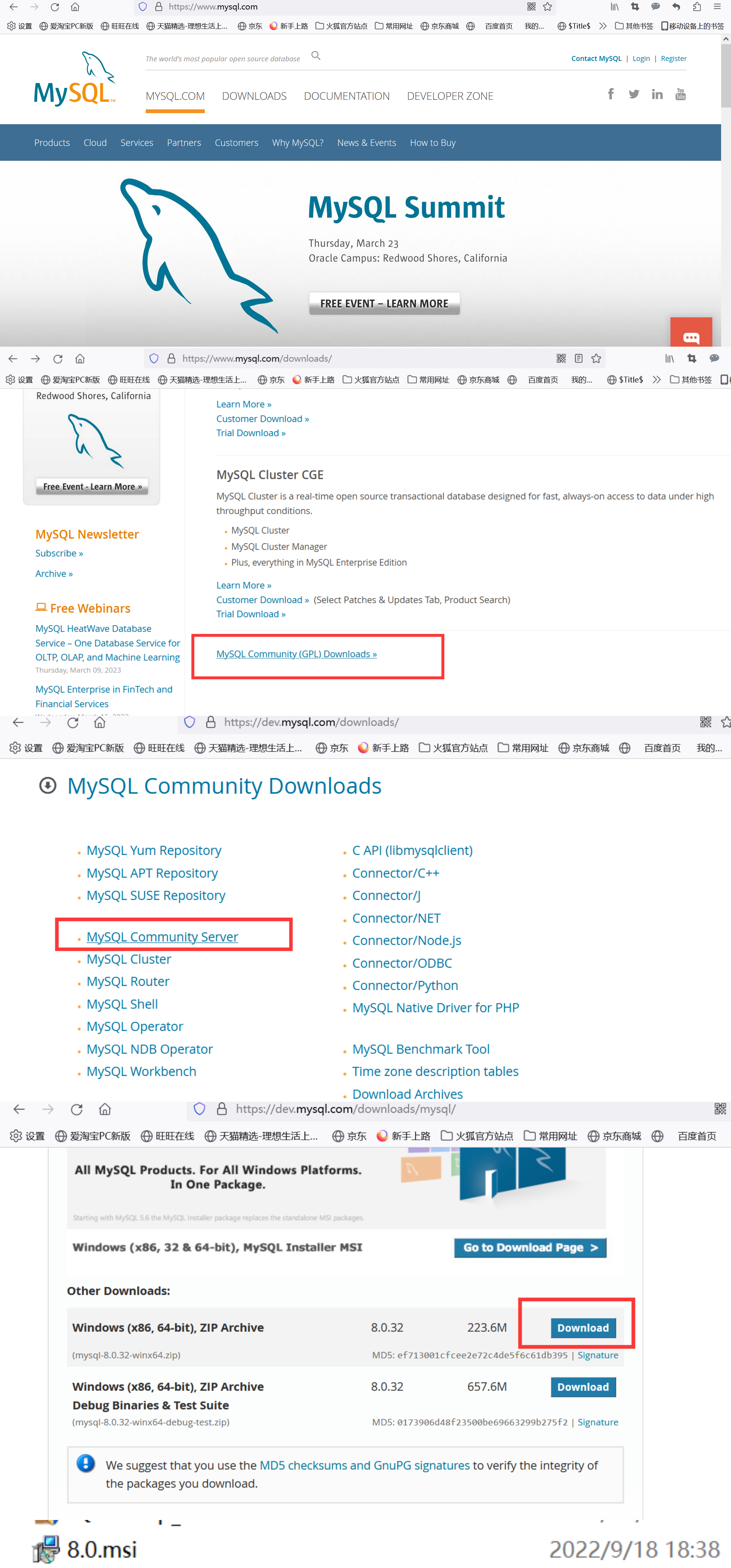Click the sidebar Free Event - Learn More » button
The height and width of the screenshot is (1568, 731).
tap(93, 486)
